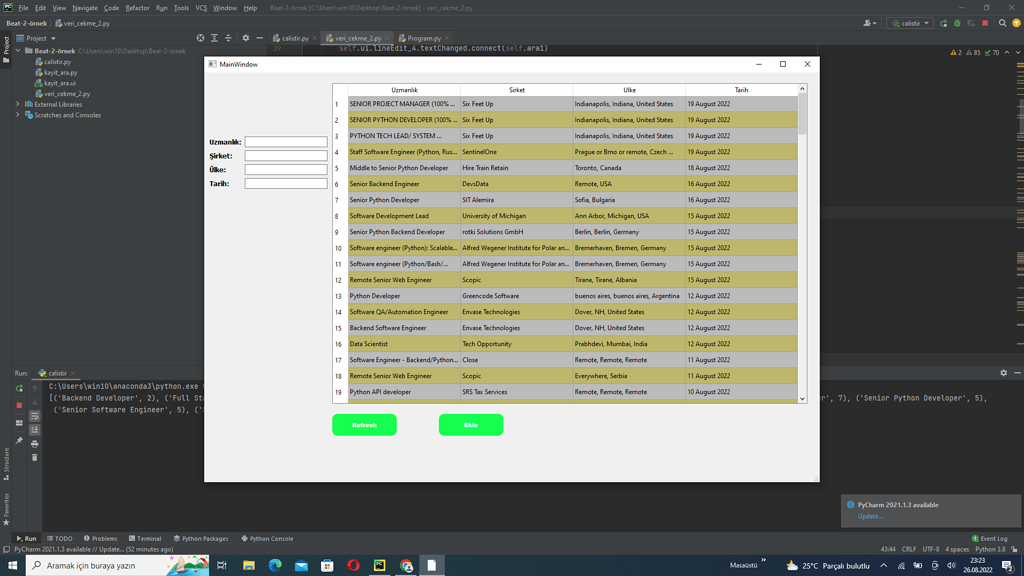This screenshot has width=1024, height=576.
Task: Open the VCS menu
Action: [x=201, y=8]
